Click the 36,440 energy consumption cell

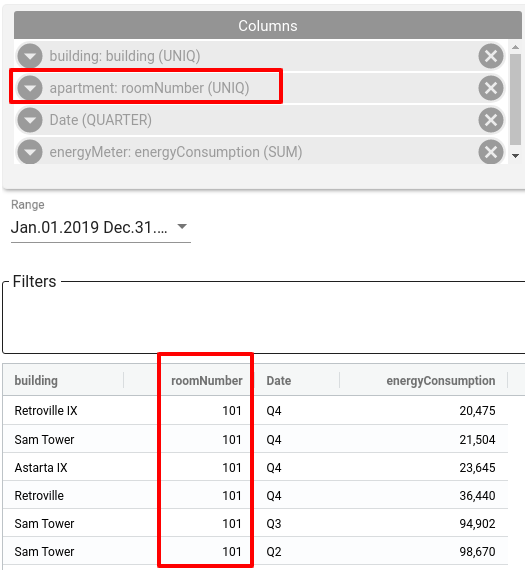(477, 495)
